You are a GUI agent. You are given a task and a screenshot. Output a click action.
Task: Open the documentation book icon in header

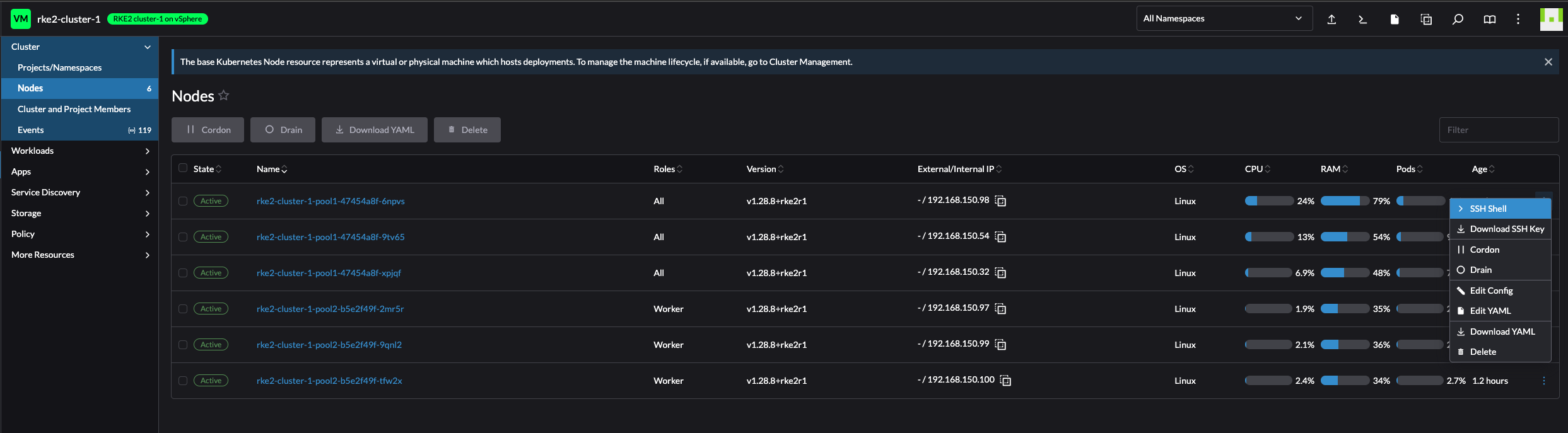click(x=1489, y=19)
